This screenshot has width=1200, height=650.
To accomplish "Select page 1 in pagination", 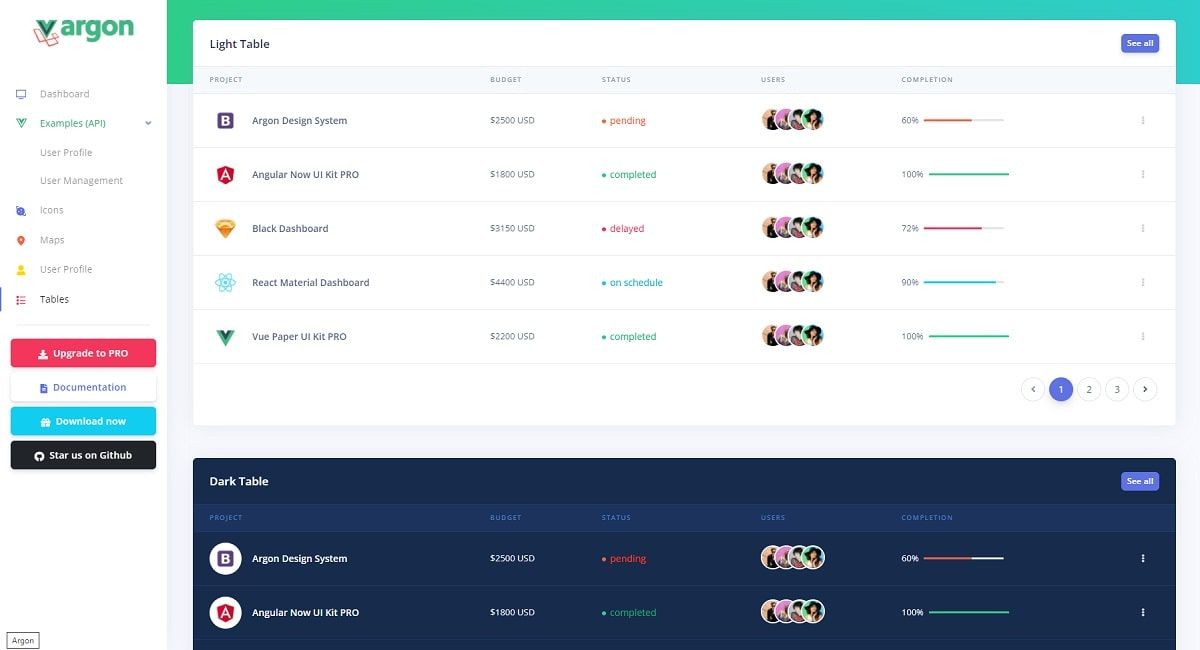I will (1061, 390).
